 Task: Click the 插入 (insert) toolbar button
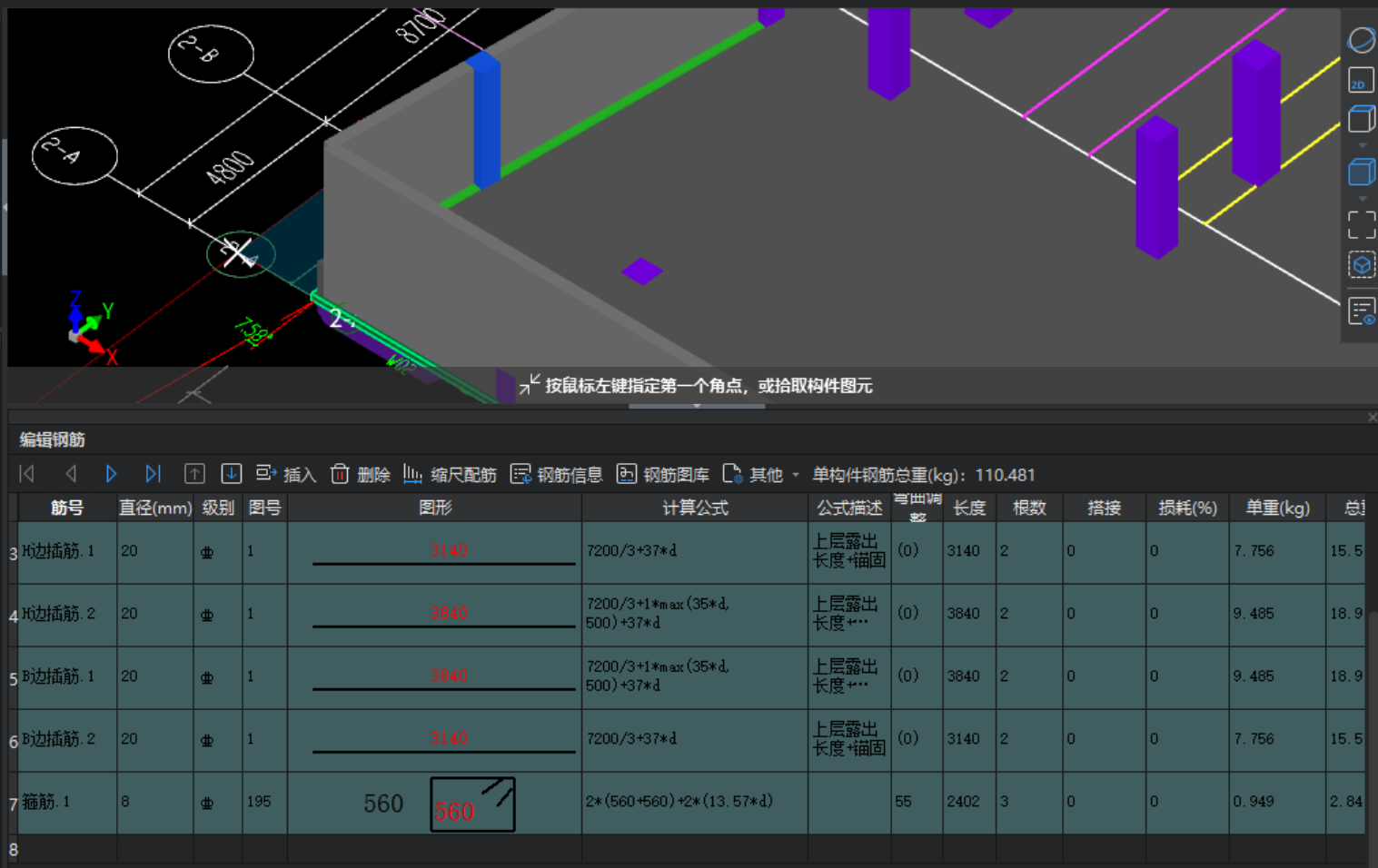click(x=286, y=474)
